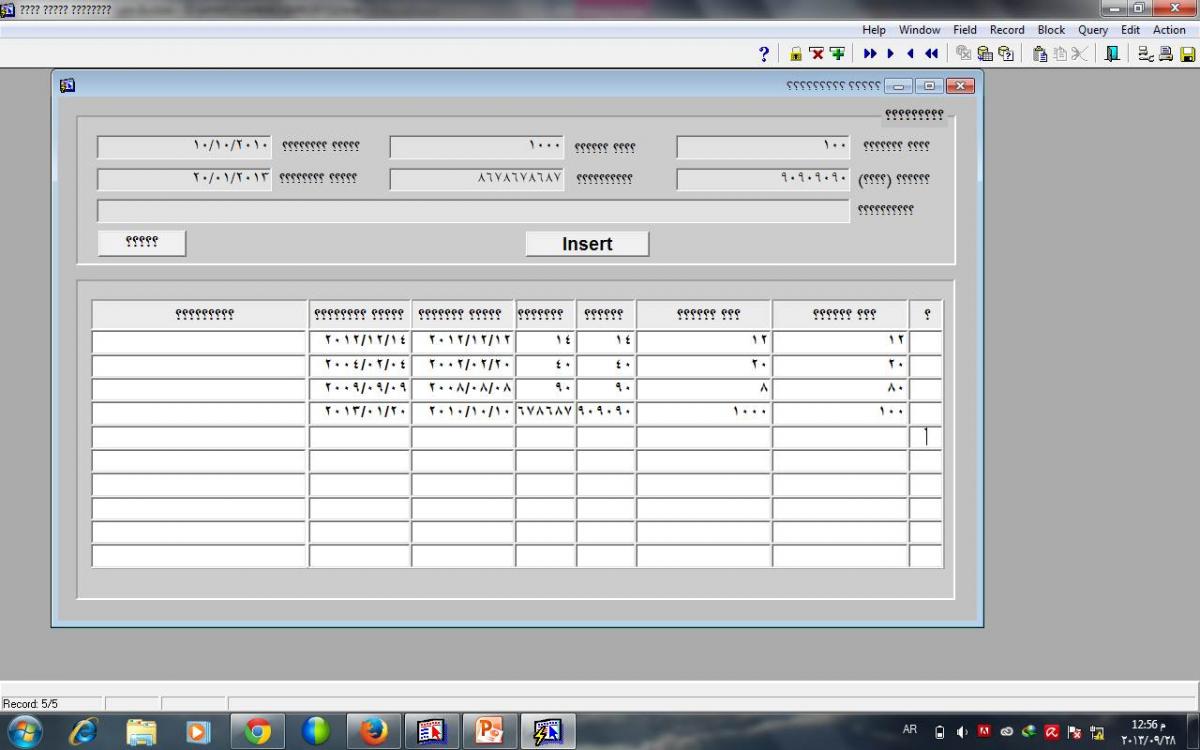Open the Query menu
1200x750 pixels.
pyautogui.click(x=1092, y=30)
